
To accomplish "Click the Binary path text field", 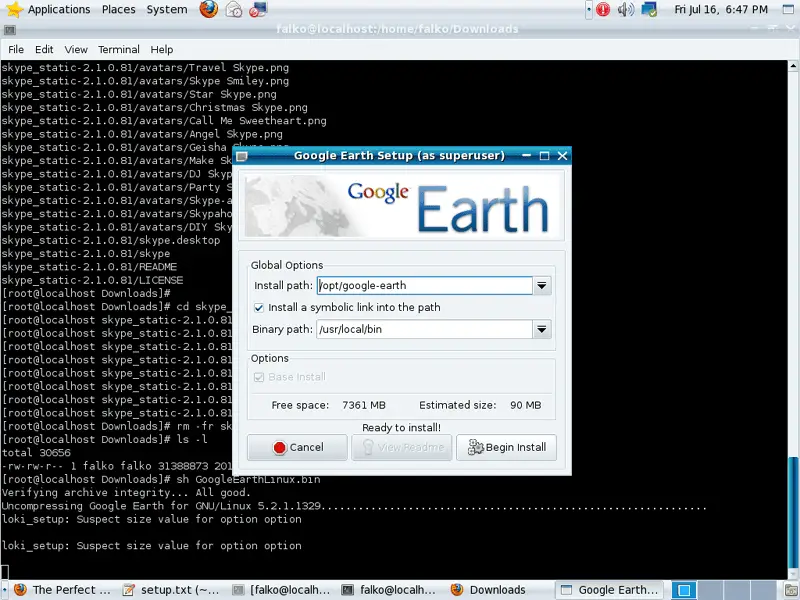I will [x=424, y=330].
